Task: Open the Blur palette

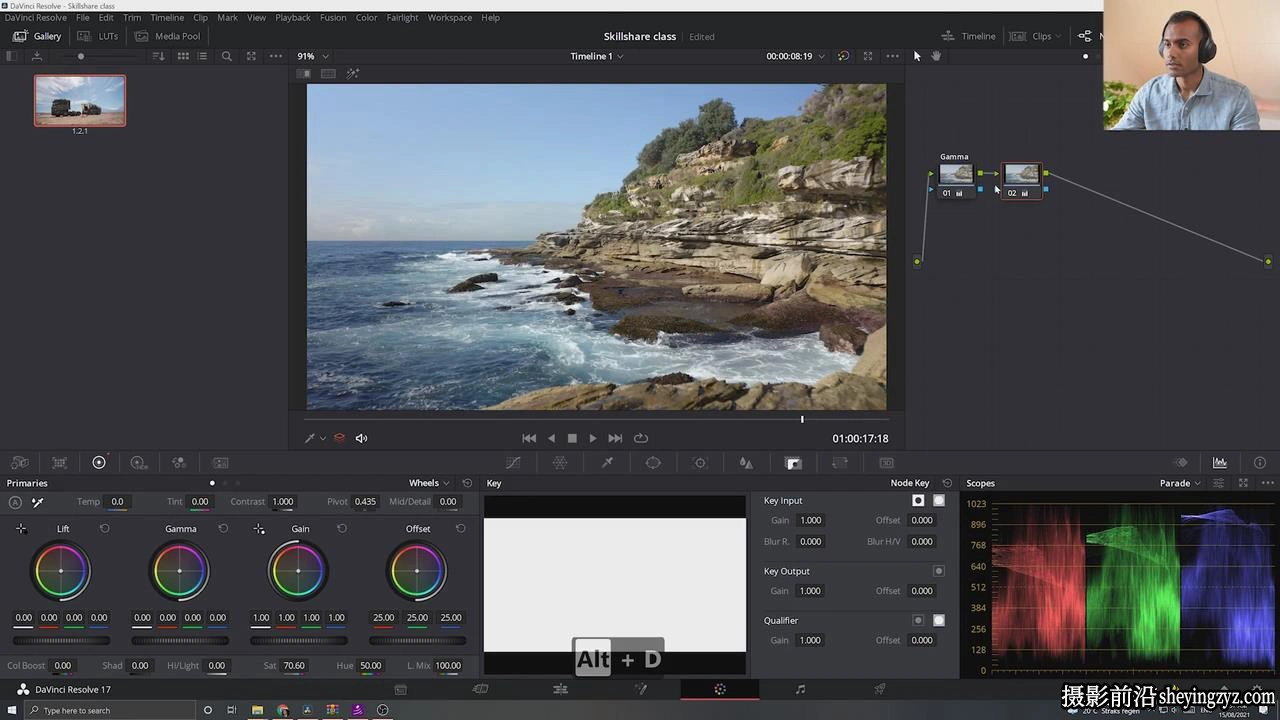Action: point(746,463)
